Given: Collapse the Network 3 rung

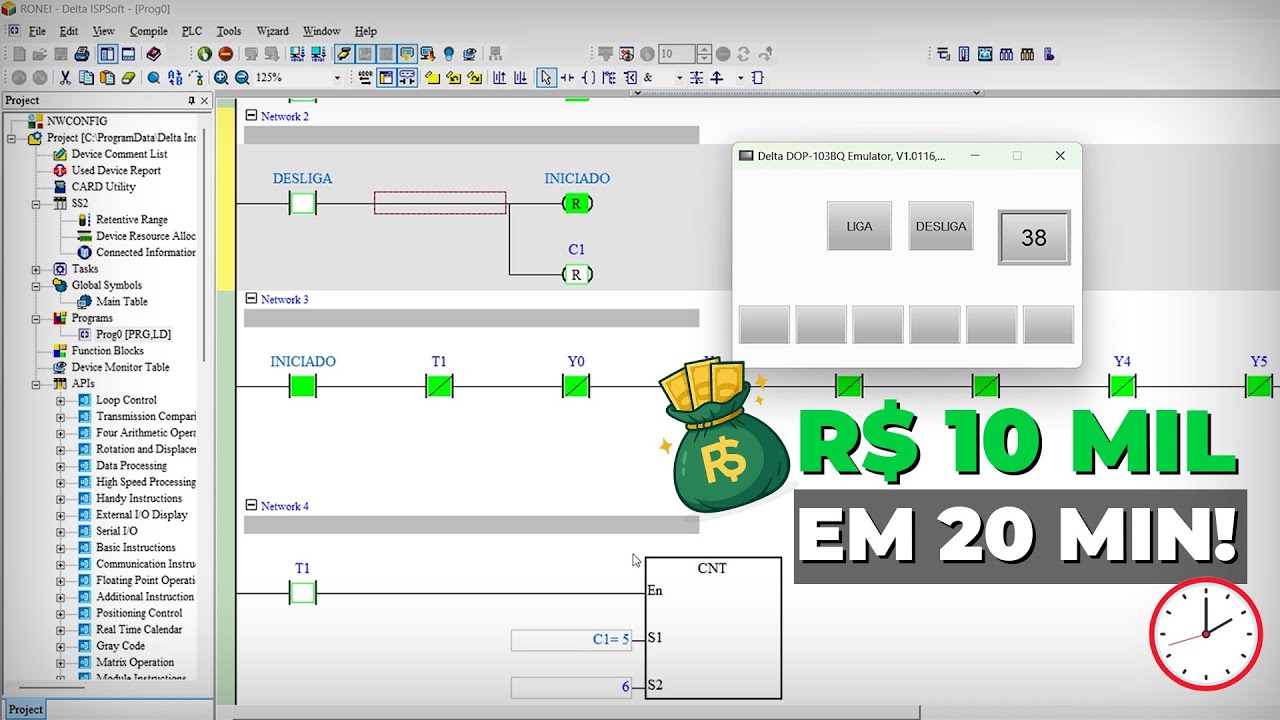Looking at the screenshot, I should pyautogui.click(x=252, y=299).
